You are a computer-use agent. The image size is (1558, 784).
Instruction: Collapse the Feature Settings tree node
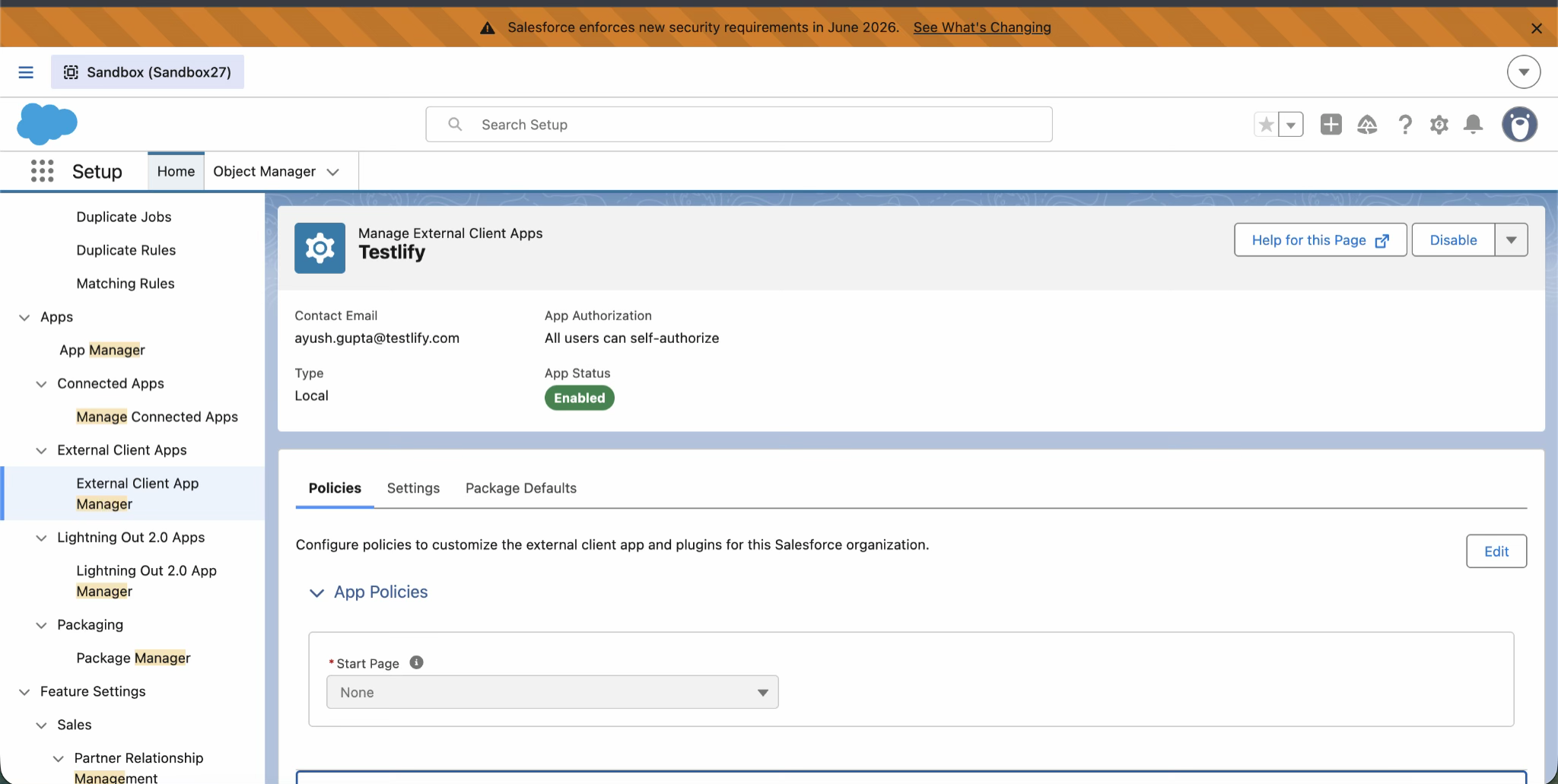(x=24, y=692)
